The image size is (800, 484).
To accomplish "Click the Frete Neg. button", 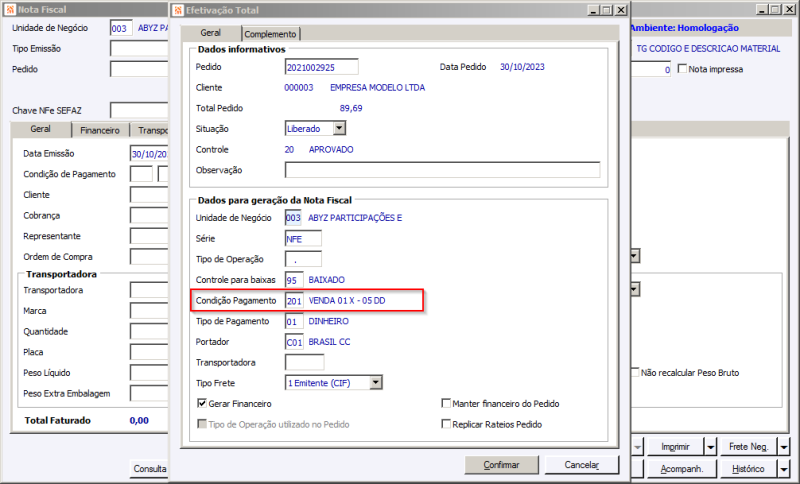I will (748, 447).
